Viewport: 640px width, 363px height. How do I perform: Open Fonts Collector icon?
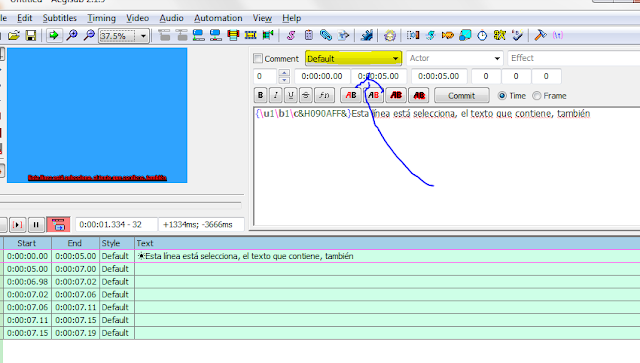tap(343, 36)
